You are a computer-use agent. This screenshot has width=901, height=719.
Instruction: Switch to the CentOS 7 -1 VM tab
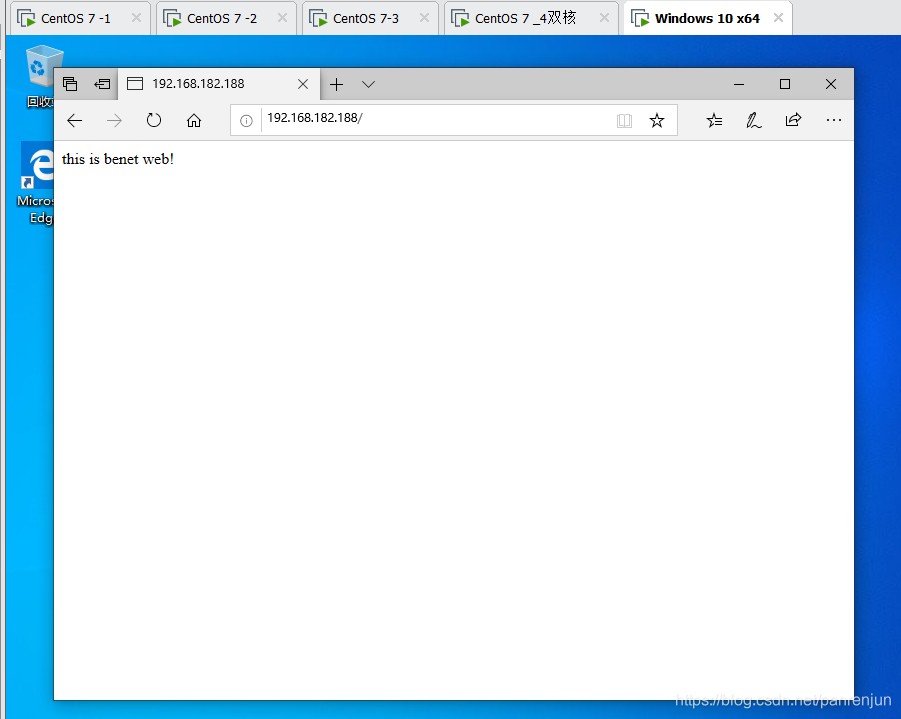click(80, 18)
